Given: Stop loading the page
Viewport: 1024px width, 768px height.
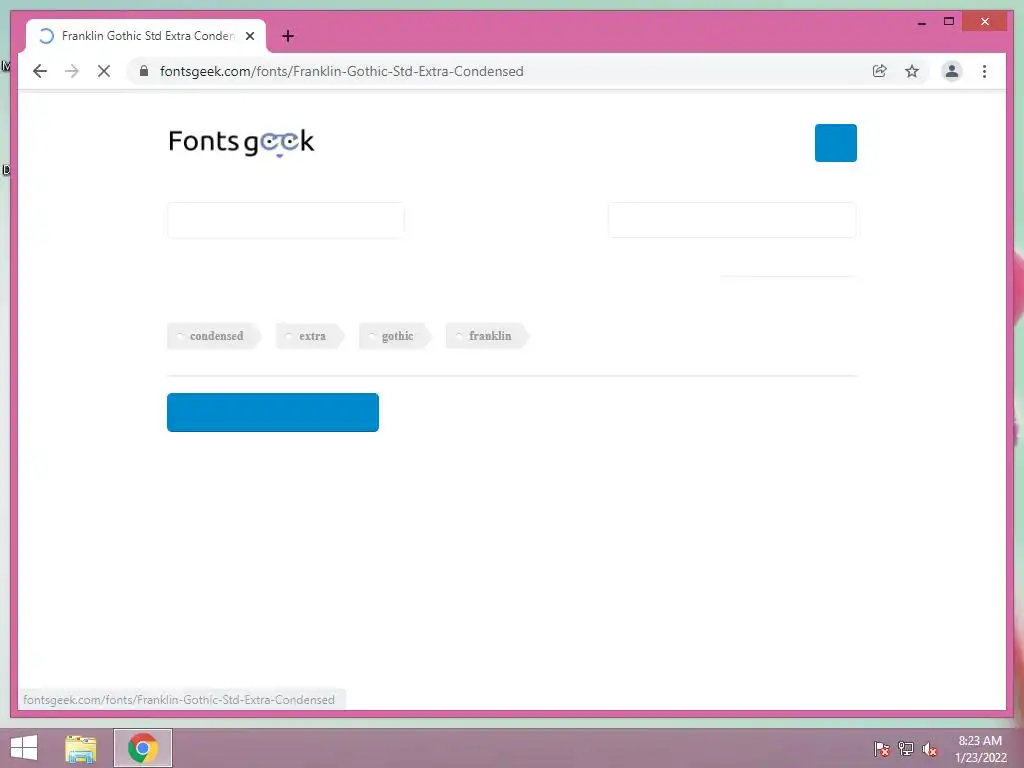Looking at the screenshot, I should click(104, 71).
